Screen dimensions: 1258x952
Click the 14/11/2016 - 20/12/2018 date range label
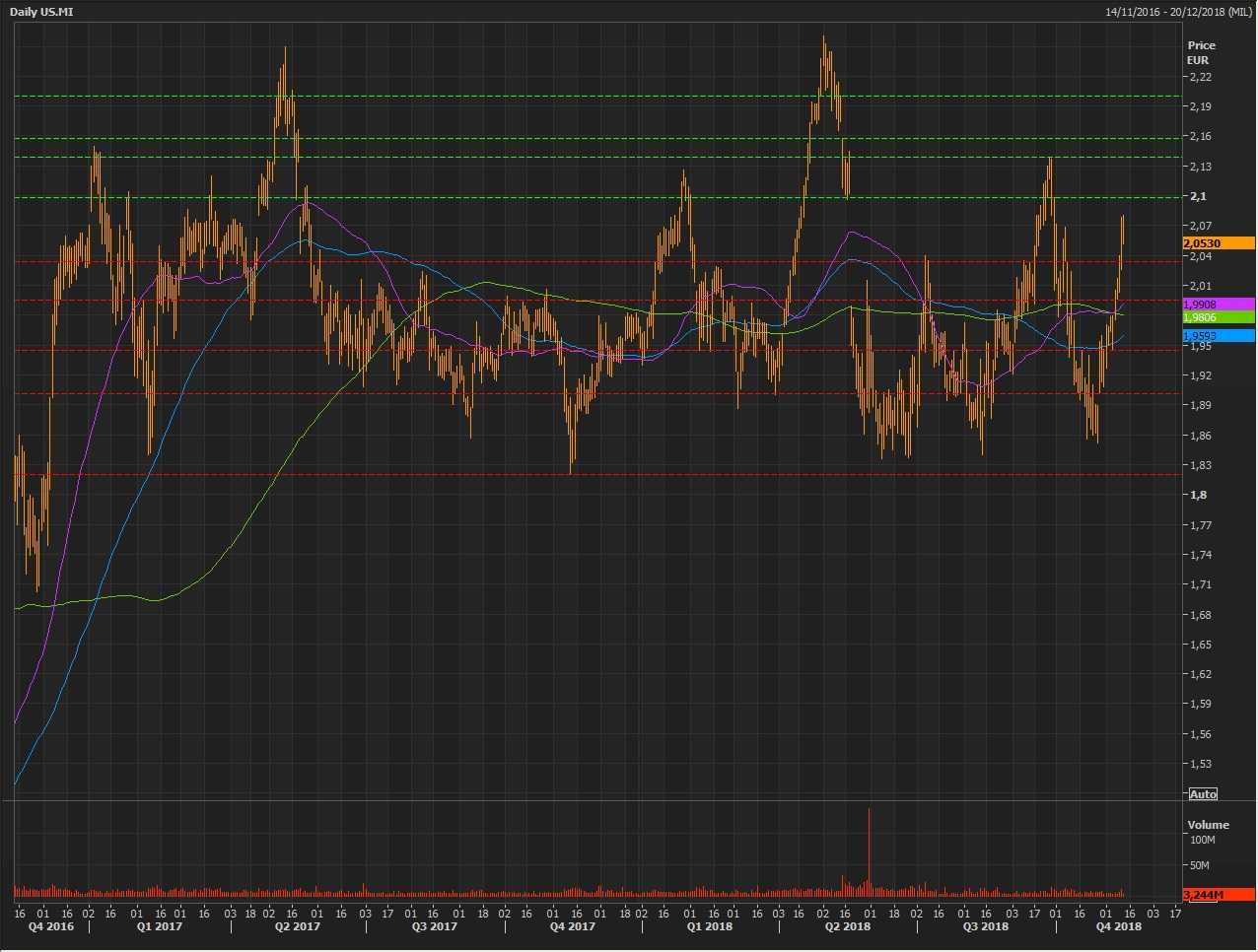tap(1178, 12)
